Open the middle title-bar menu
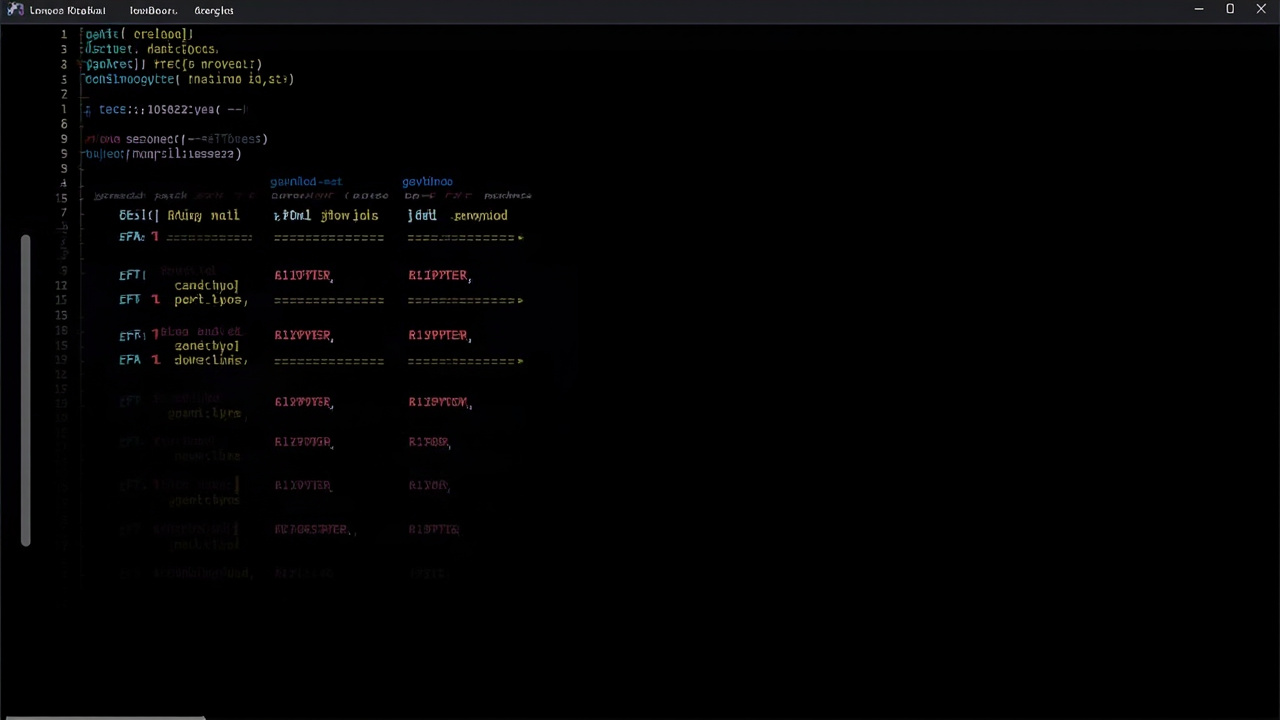Screen dimensions: 1280x720 (153, 10)
